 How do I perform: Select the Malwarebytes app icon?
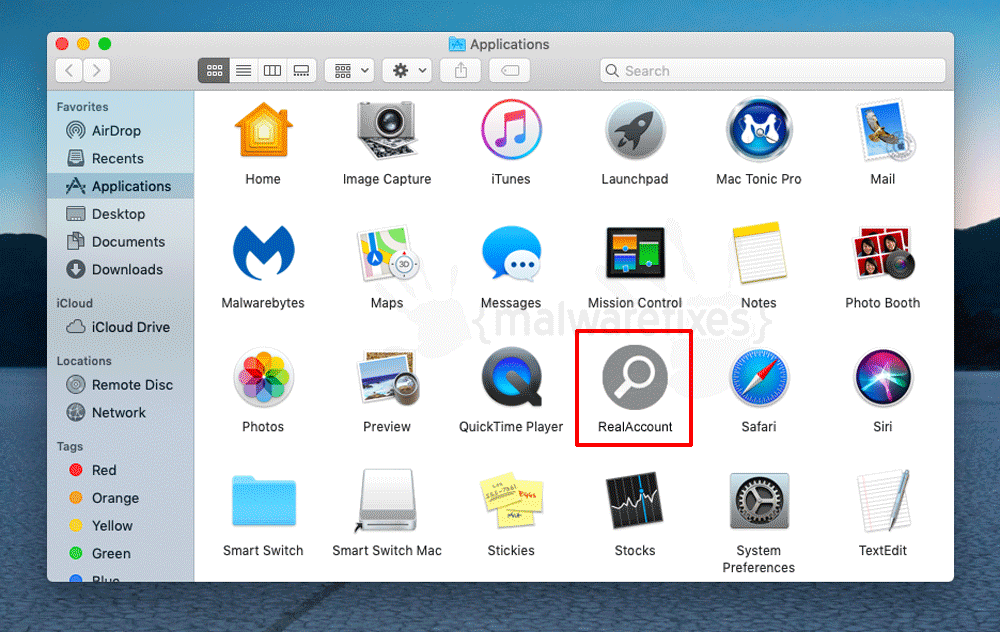point(263,253)
